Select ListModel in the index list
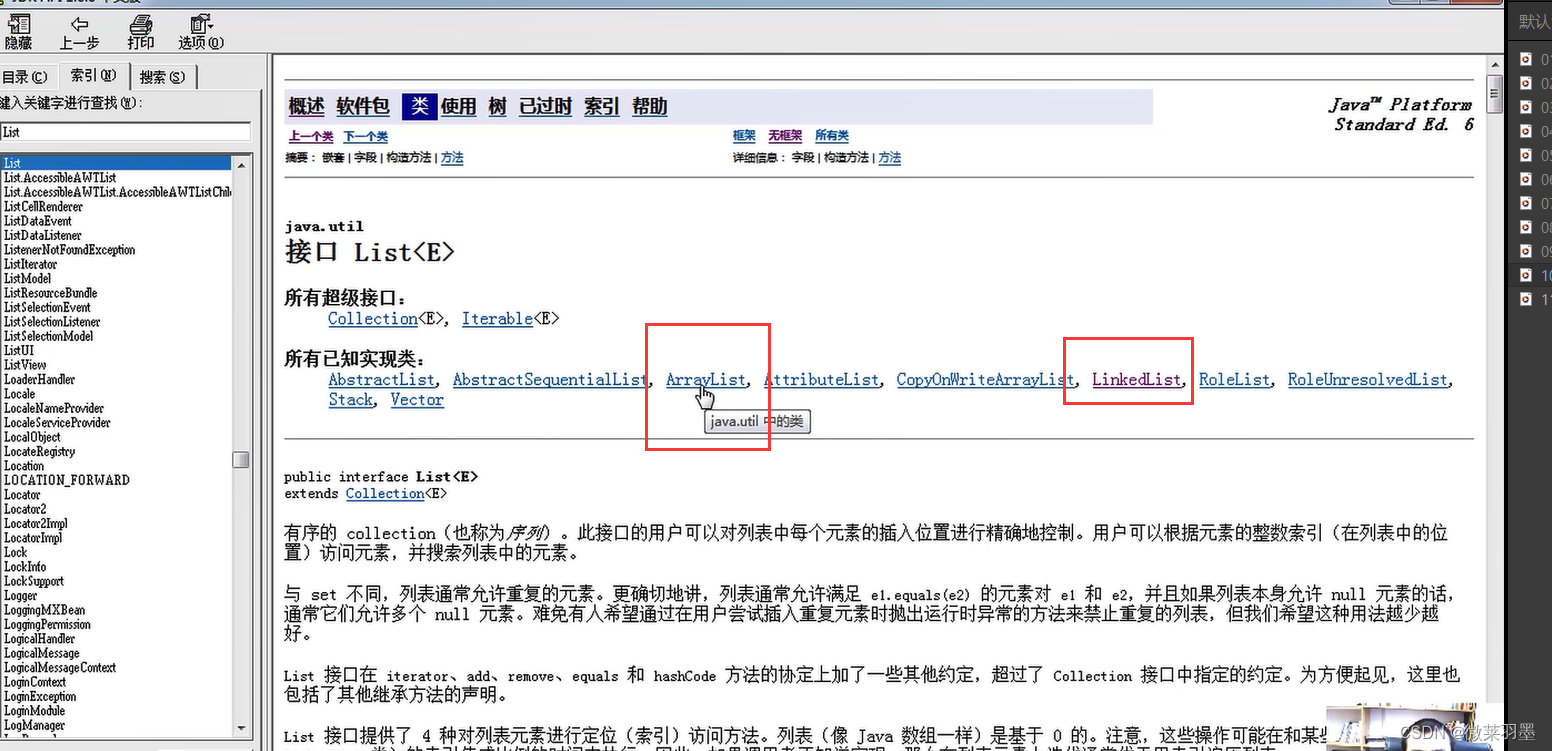 27,279
